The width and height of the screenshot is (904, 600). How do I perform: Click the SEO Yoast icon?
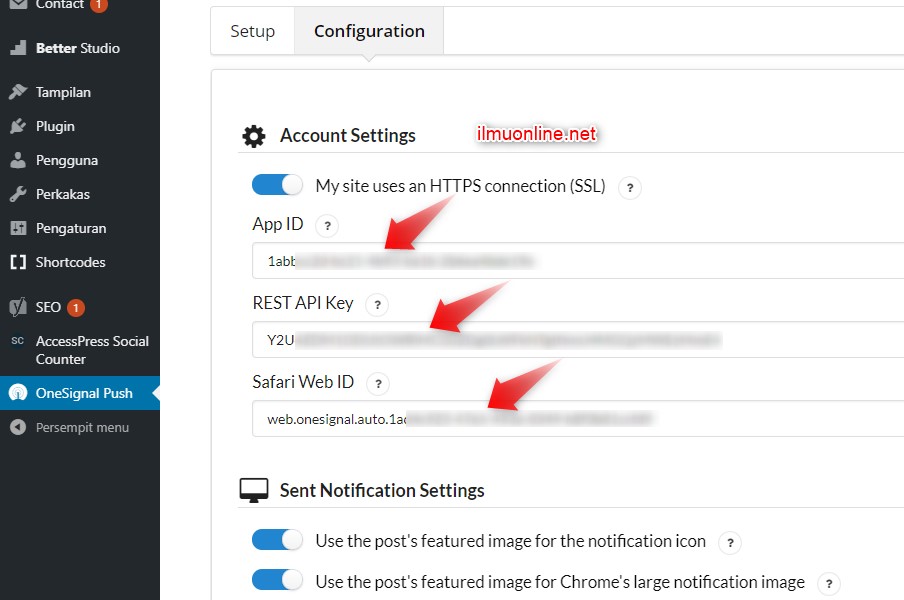(x=17, y=307)
